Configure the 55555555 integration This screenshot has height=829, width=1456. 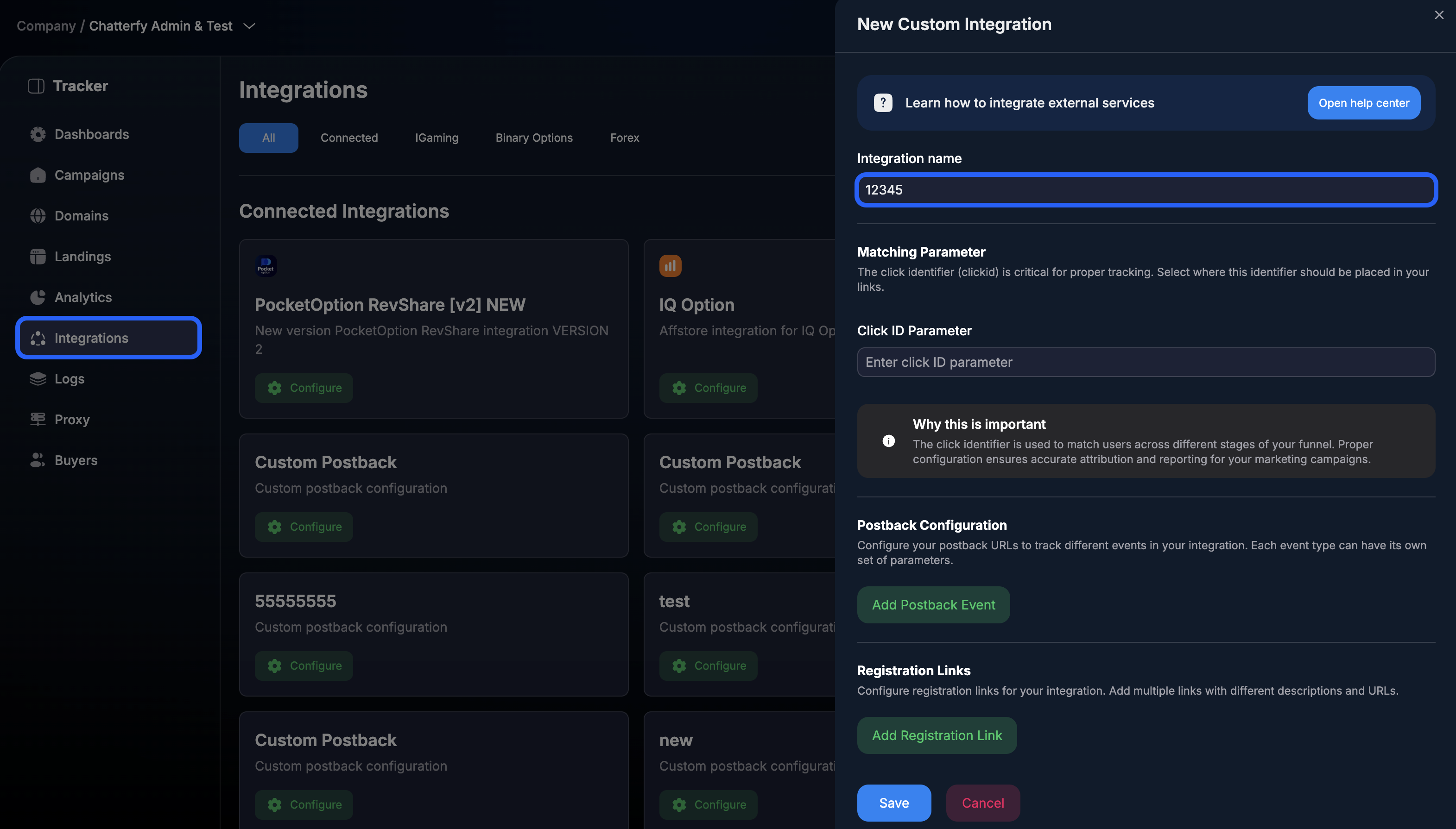point(304,666)
